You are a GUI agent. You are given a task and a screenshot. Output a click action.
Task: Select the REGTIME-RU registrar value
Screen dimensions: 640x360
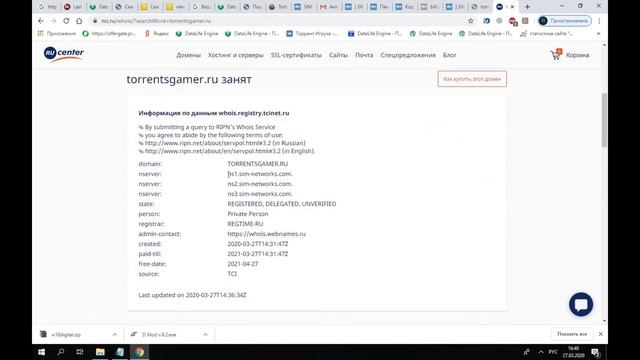[x=245, y=224]
